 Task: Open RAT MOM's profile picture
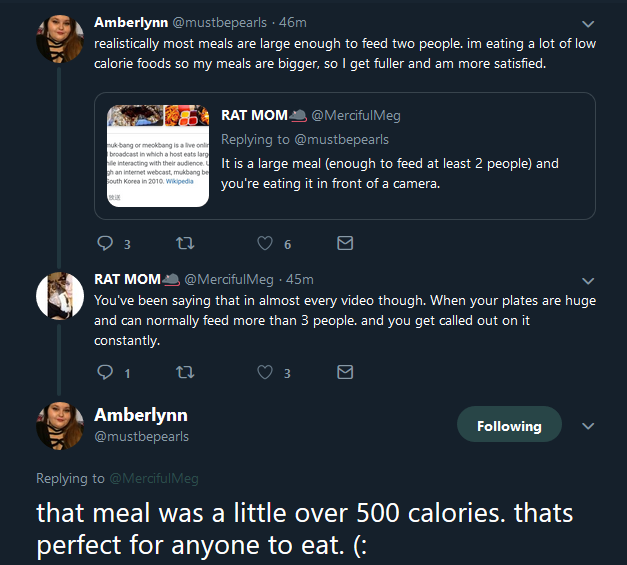[x=60, y=296]
